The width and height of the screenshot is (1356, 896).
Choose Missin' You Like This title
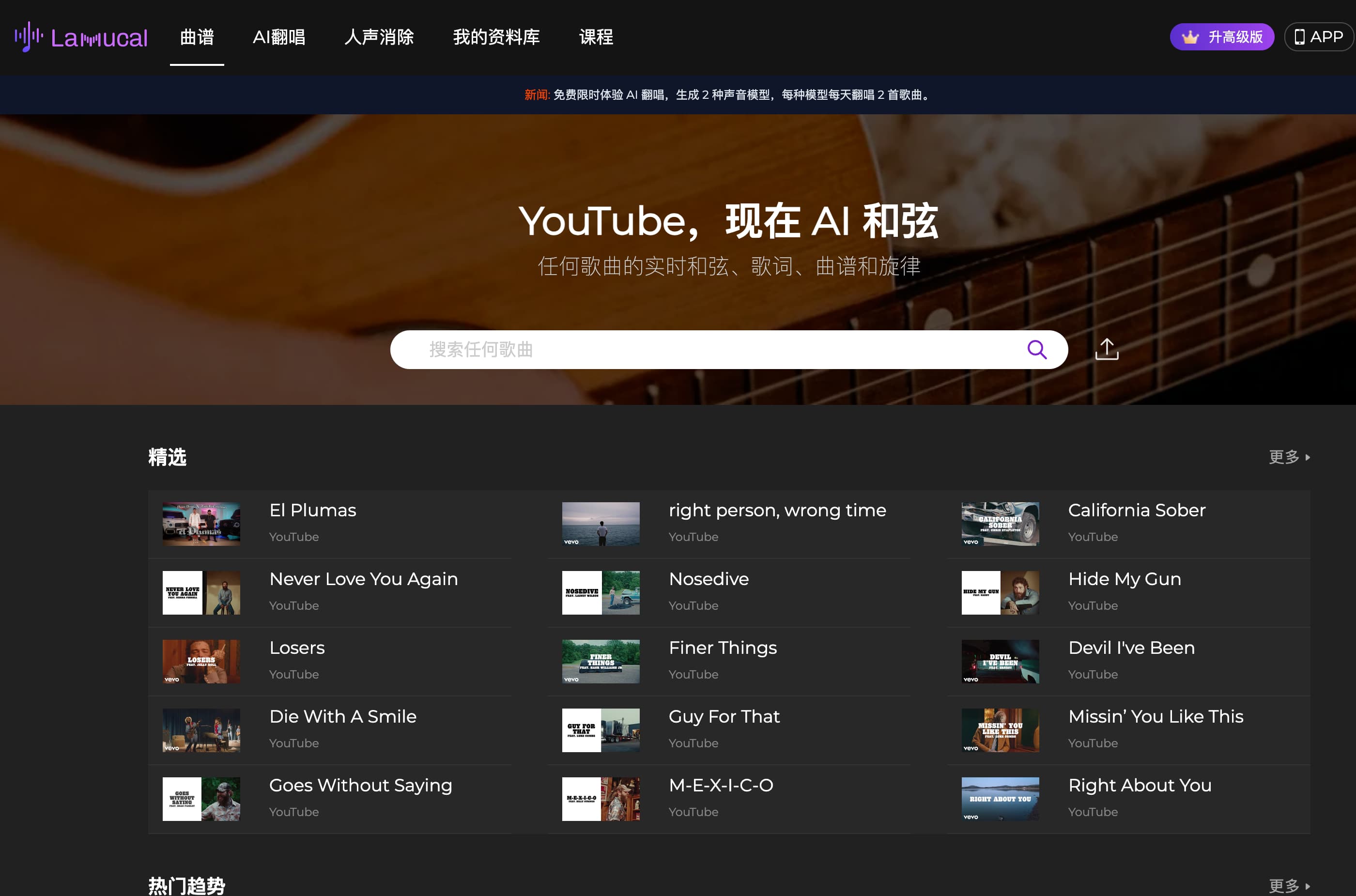[1156, 717]
